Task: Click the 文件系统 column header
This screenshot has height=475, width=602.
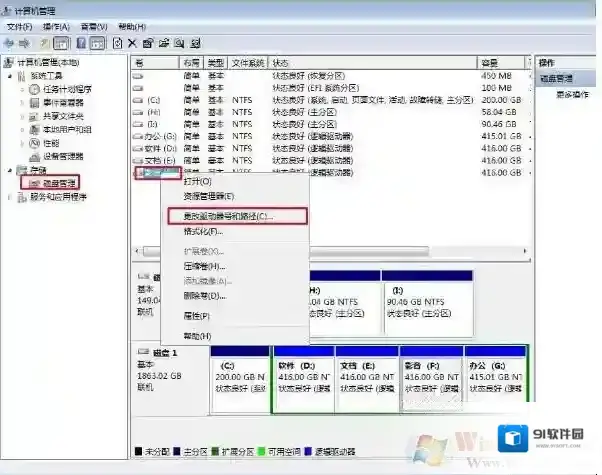Action: point(248,62)
